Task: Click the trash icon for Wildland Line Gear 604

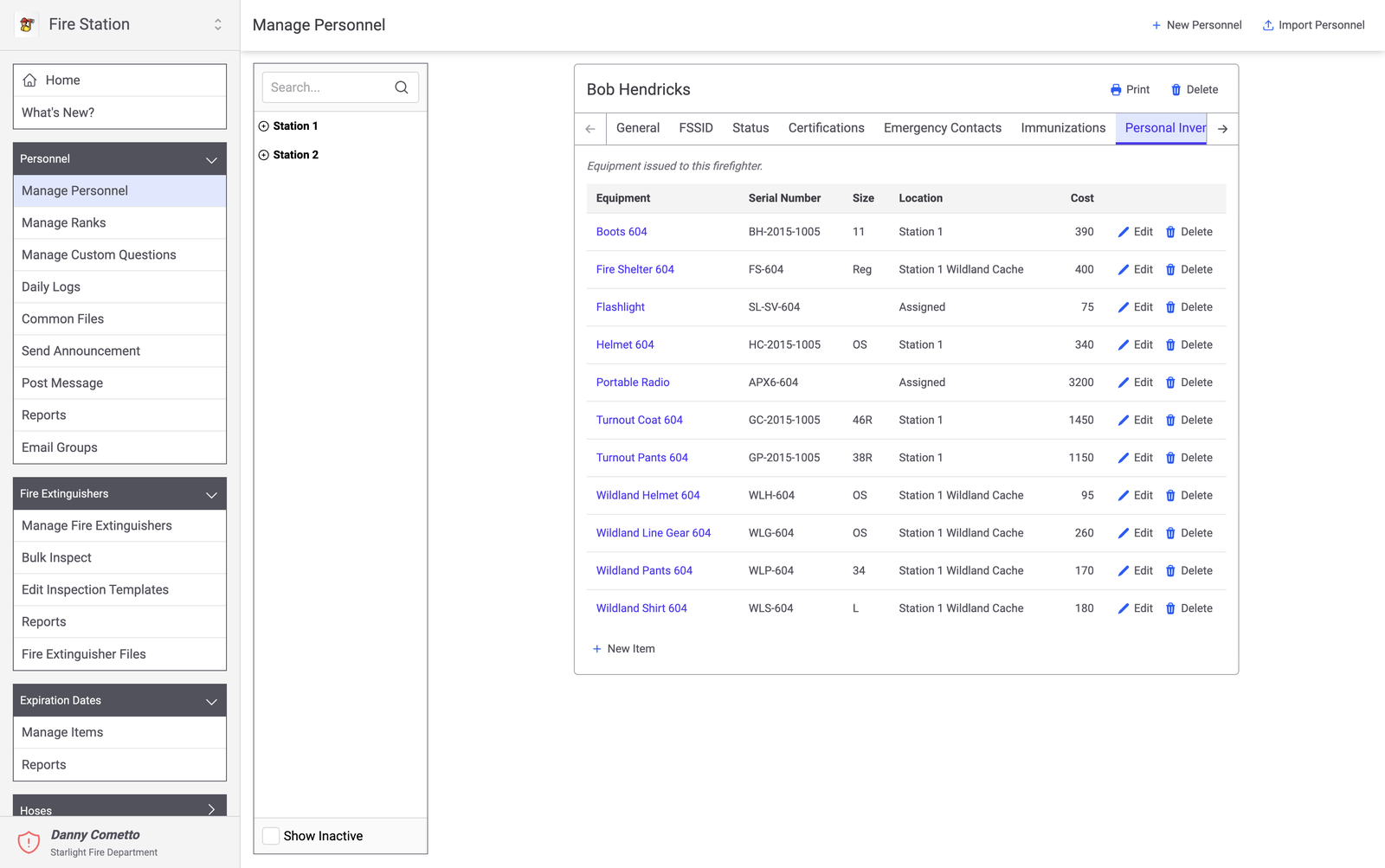Action: pyautogui.click(x=1170, y=533)
